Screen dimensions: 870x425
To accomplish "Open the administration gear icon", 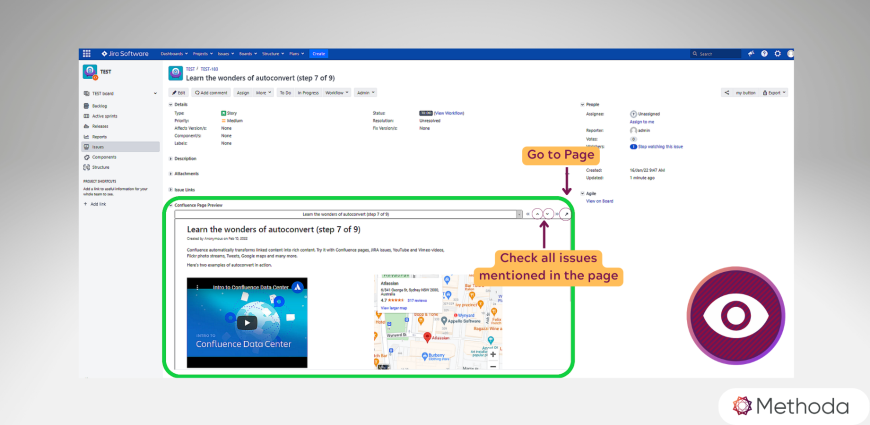I will click(777, 54).
